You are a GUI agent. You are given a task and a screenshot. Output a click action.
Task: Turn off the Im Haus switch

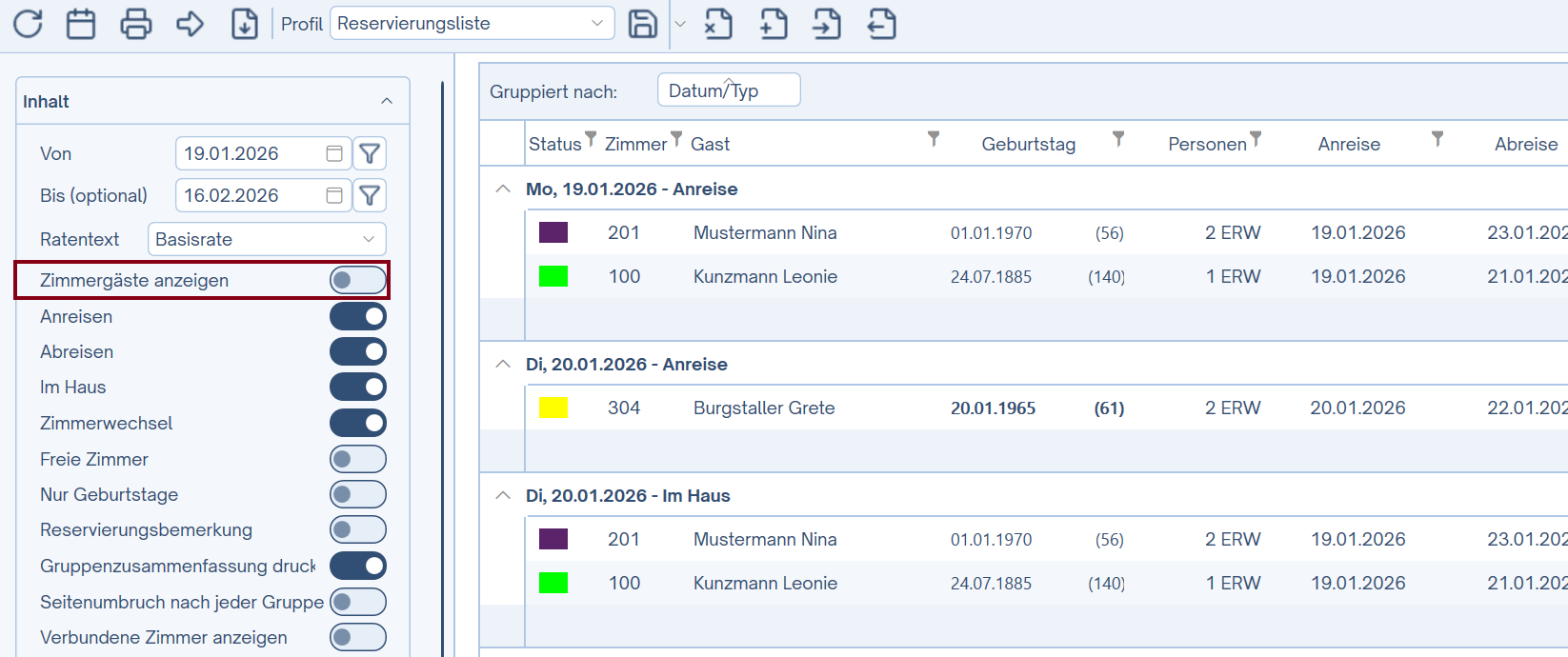pyautogui.click(x=358, y=387)
